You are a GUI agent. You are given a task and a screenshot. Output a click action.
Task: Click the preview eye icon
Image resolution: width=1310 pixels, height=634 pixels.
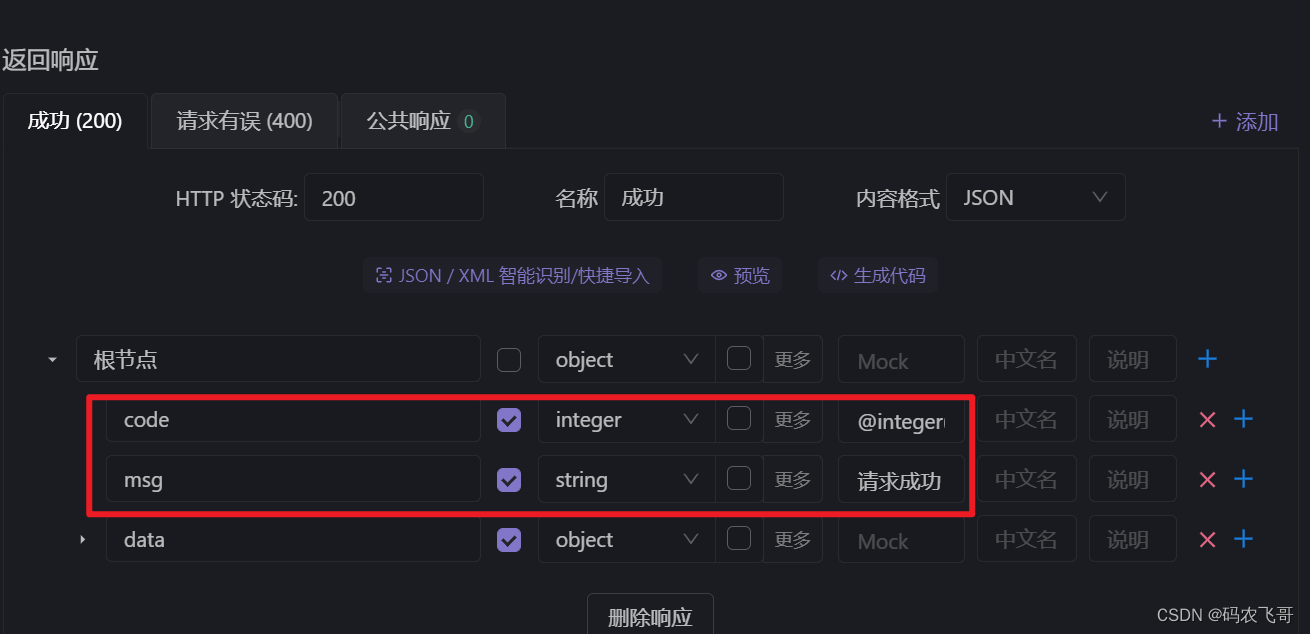(719, 275)
